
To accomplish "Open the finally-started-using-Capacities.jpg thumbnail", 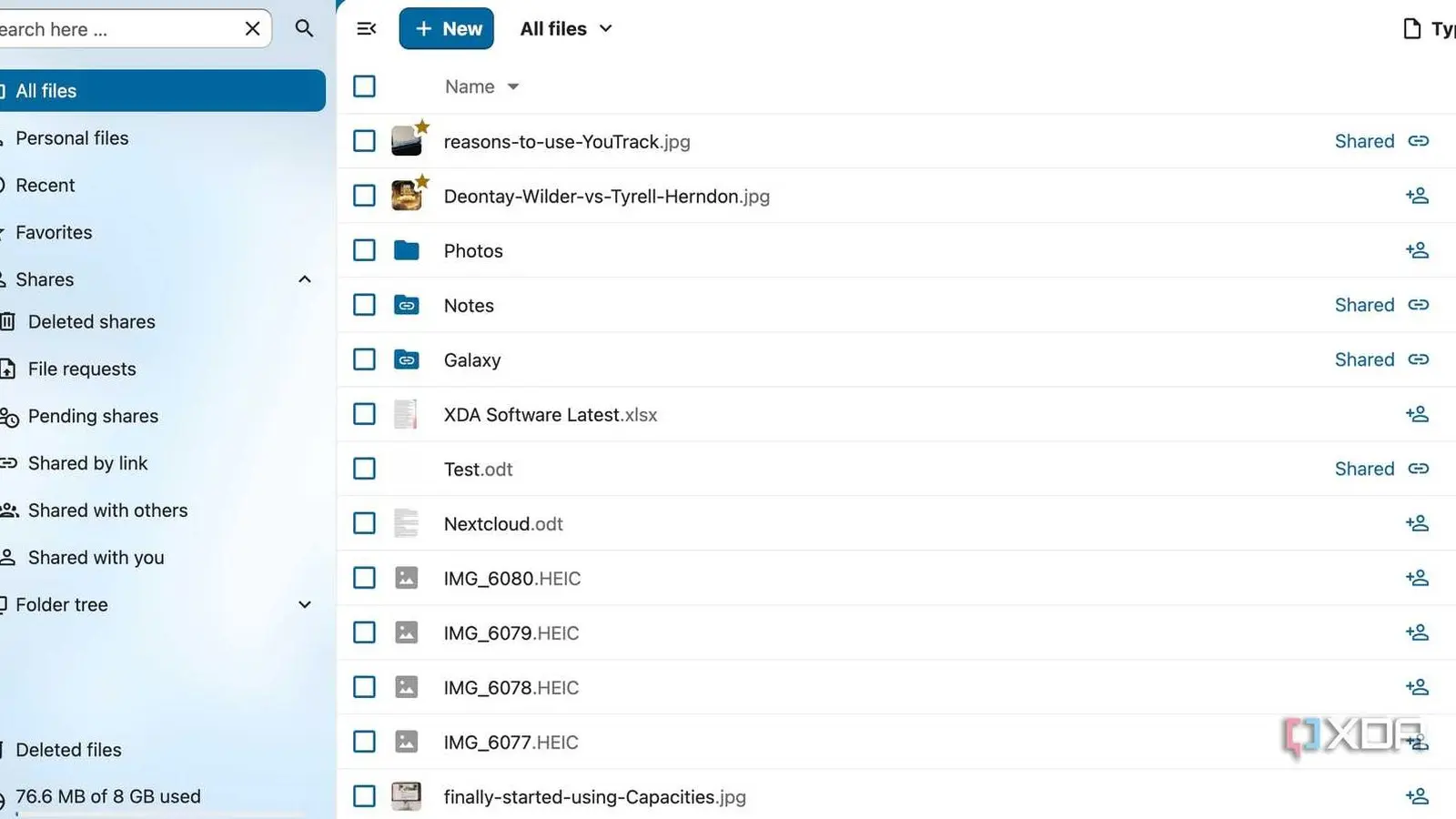I will (407, 796).
